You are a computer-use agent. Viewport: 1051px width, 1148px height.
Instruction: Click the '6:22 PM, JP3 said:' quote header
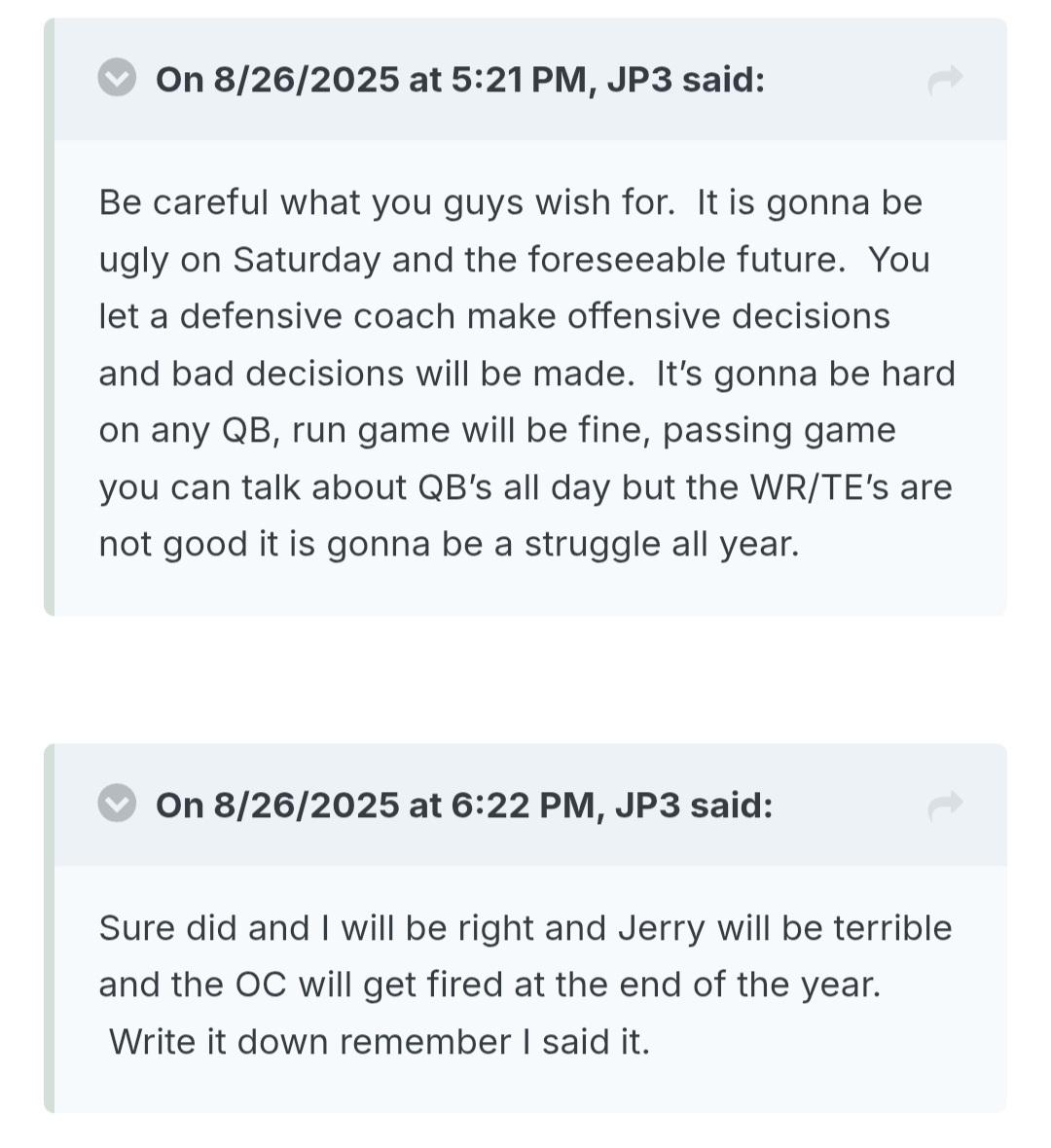464,805
